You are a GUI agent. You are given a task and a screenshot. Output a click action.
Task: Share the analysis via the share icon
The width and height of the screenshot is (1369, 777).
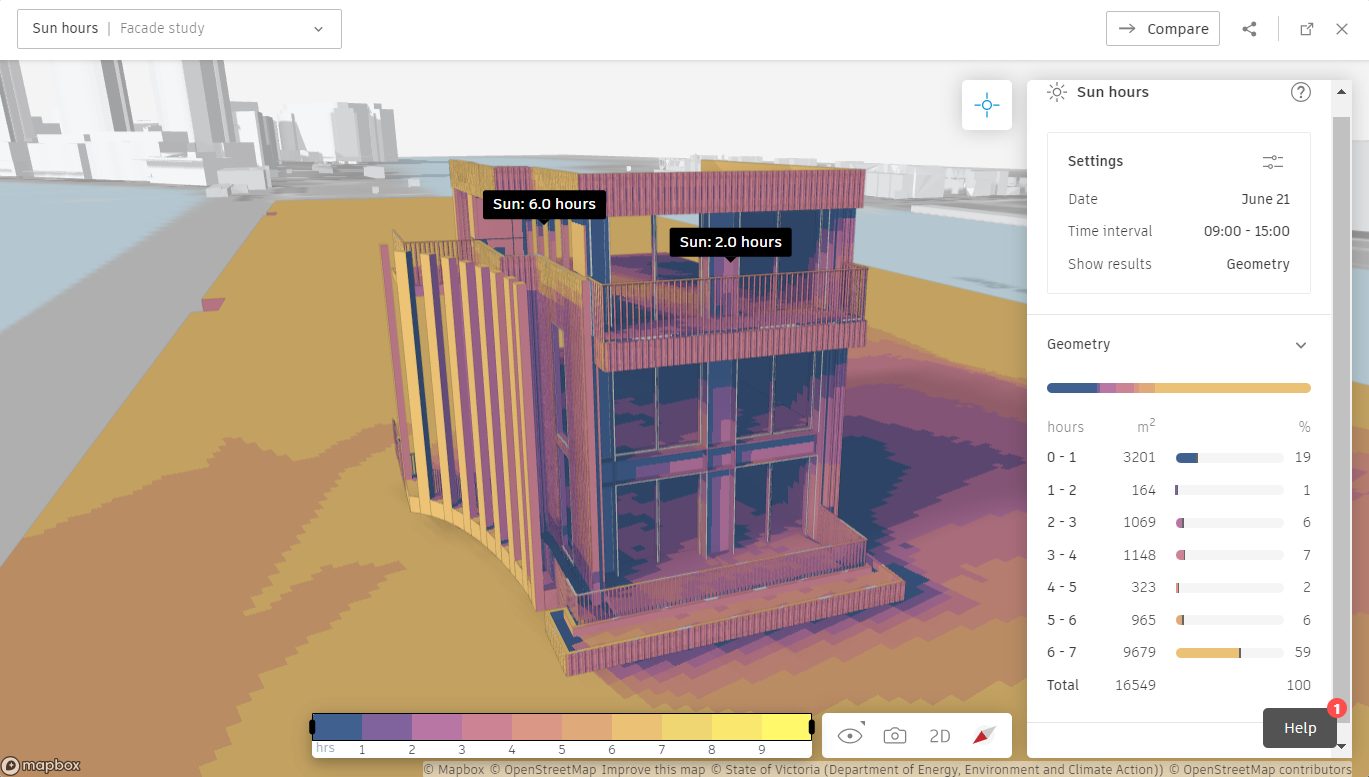coord(1249,28)
